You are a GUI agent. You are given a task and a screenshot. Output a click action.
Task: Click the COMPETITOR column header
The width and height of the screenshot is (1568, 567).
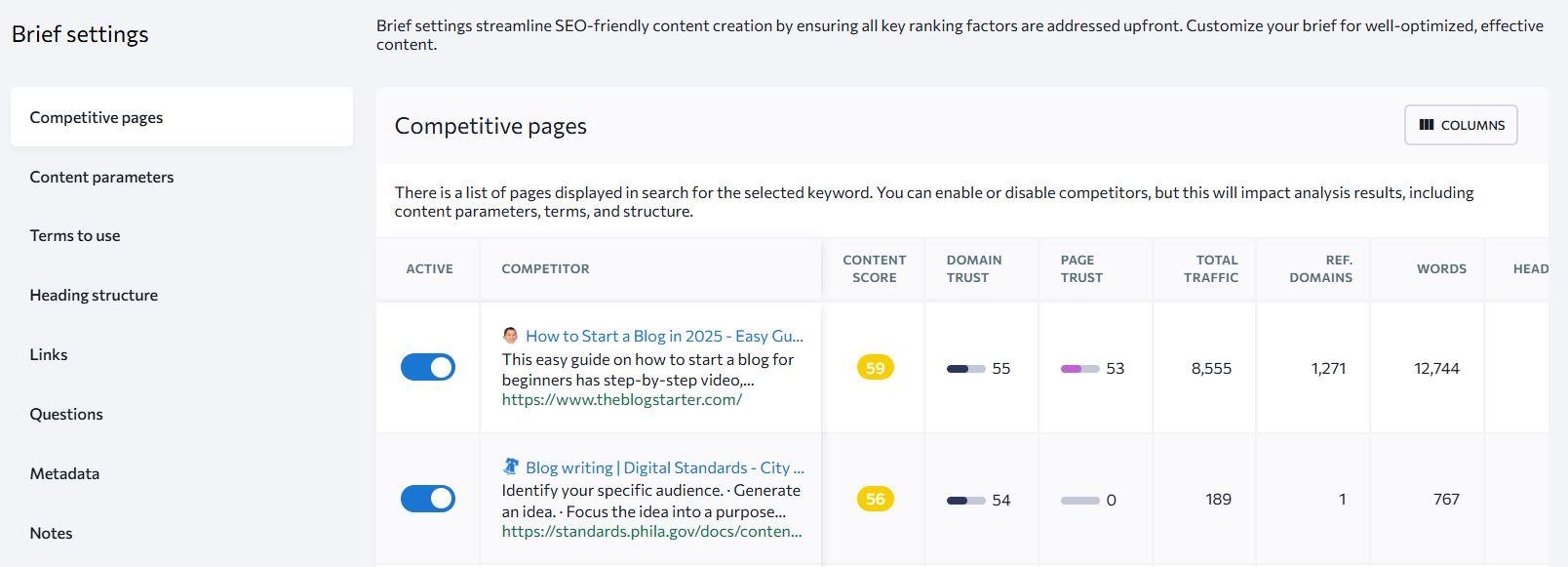point(545,268)
